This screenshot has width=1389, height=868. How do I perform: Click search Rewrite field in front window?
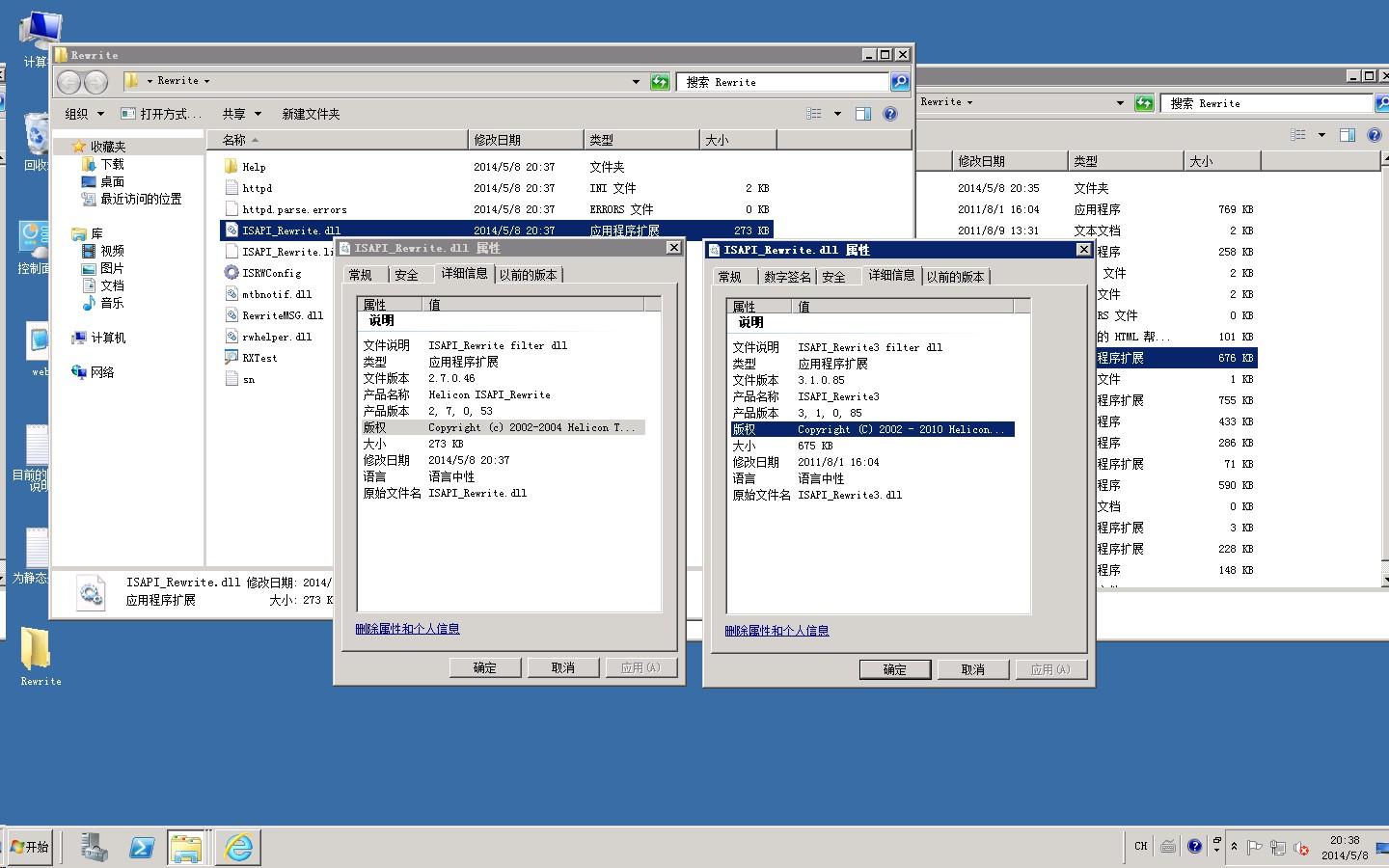(782, 82)
